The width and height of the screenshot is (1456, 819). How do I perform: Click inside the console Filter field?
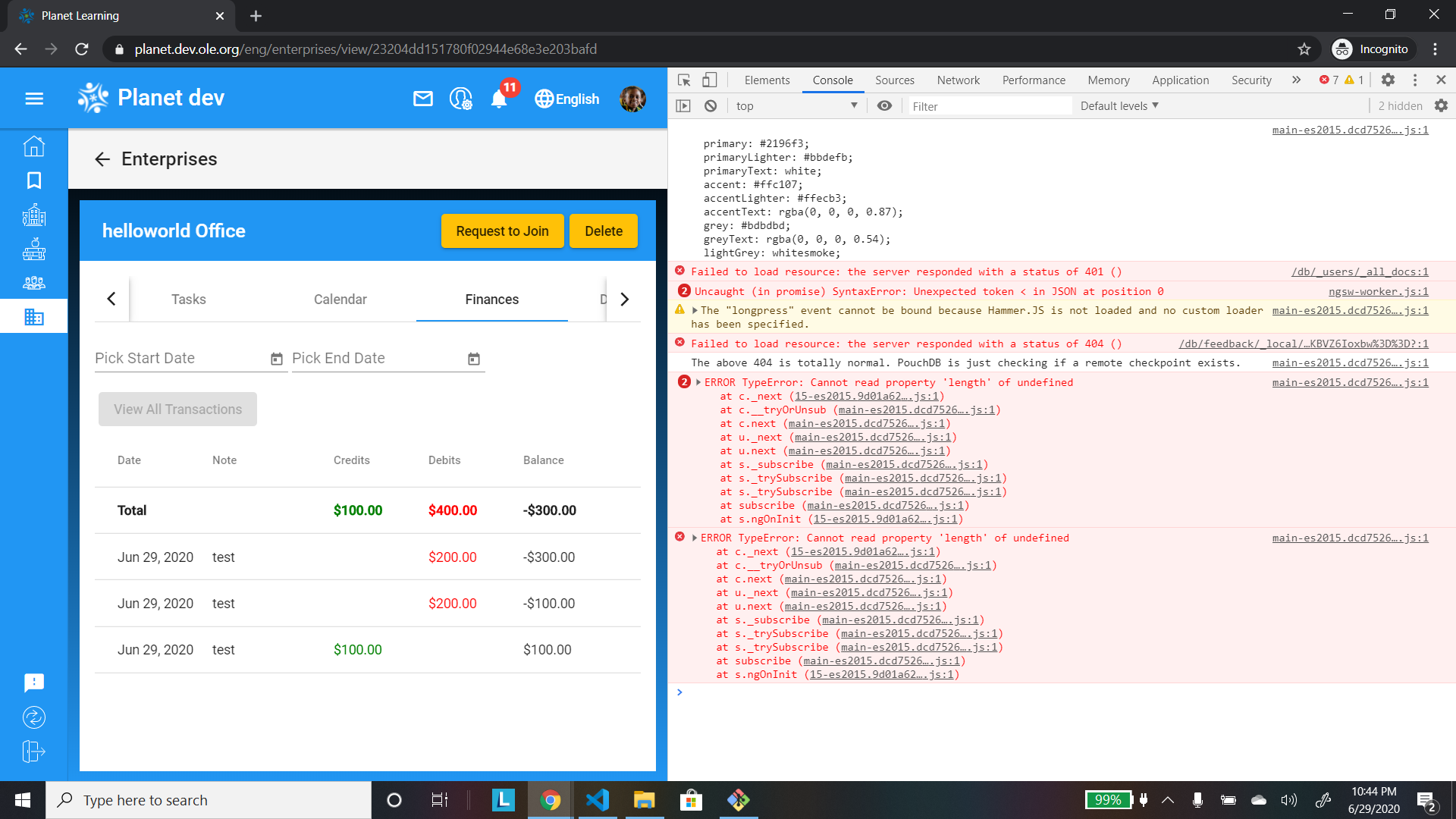coord(986,105)
